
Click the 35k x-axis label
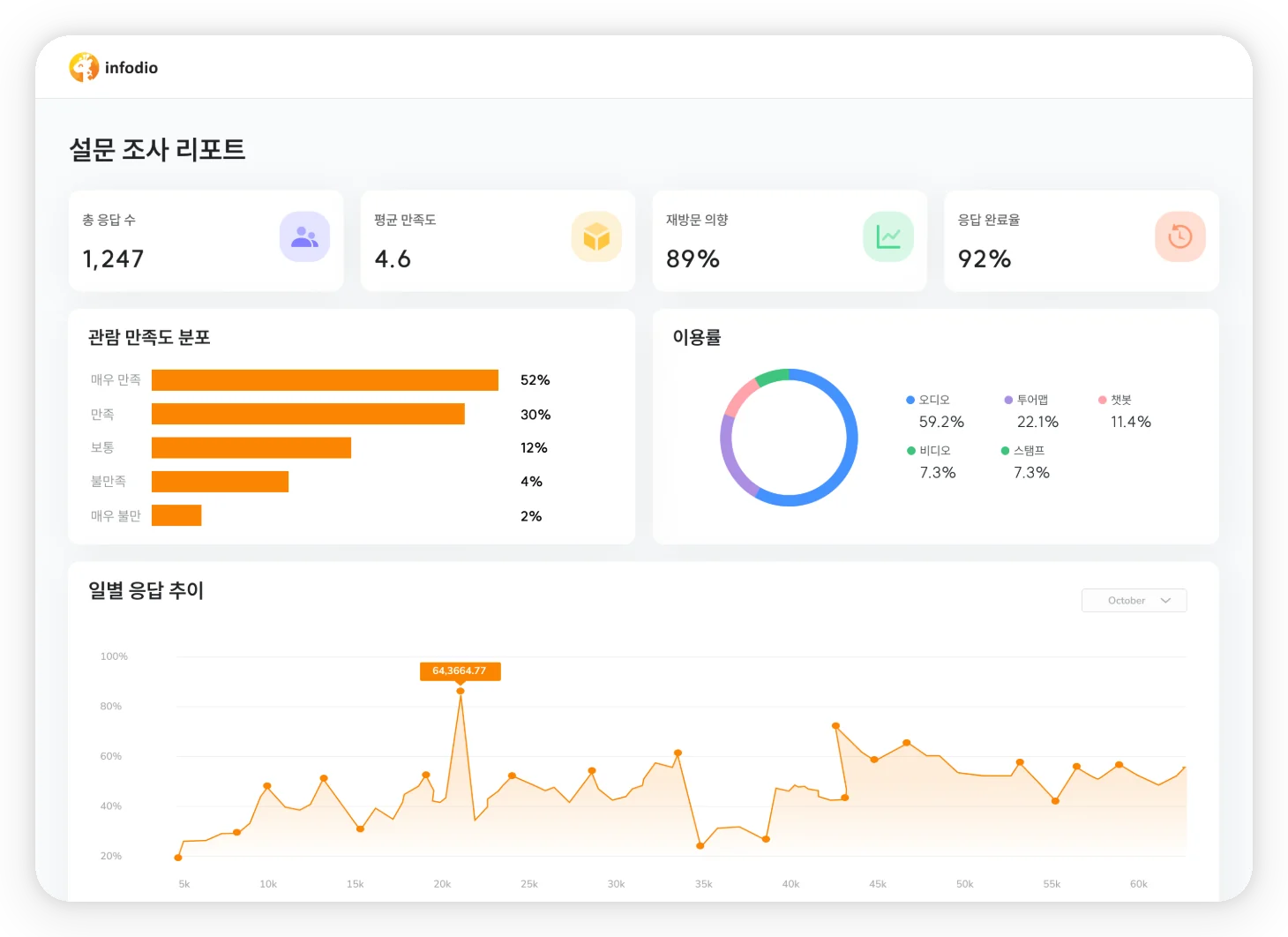coord(703,884)
